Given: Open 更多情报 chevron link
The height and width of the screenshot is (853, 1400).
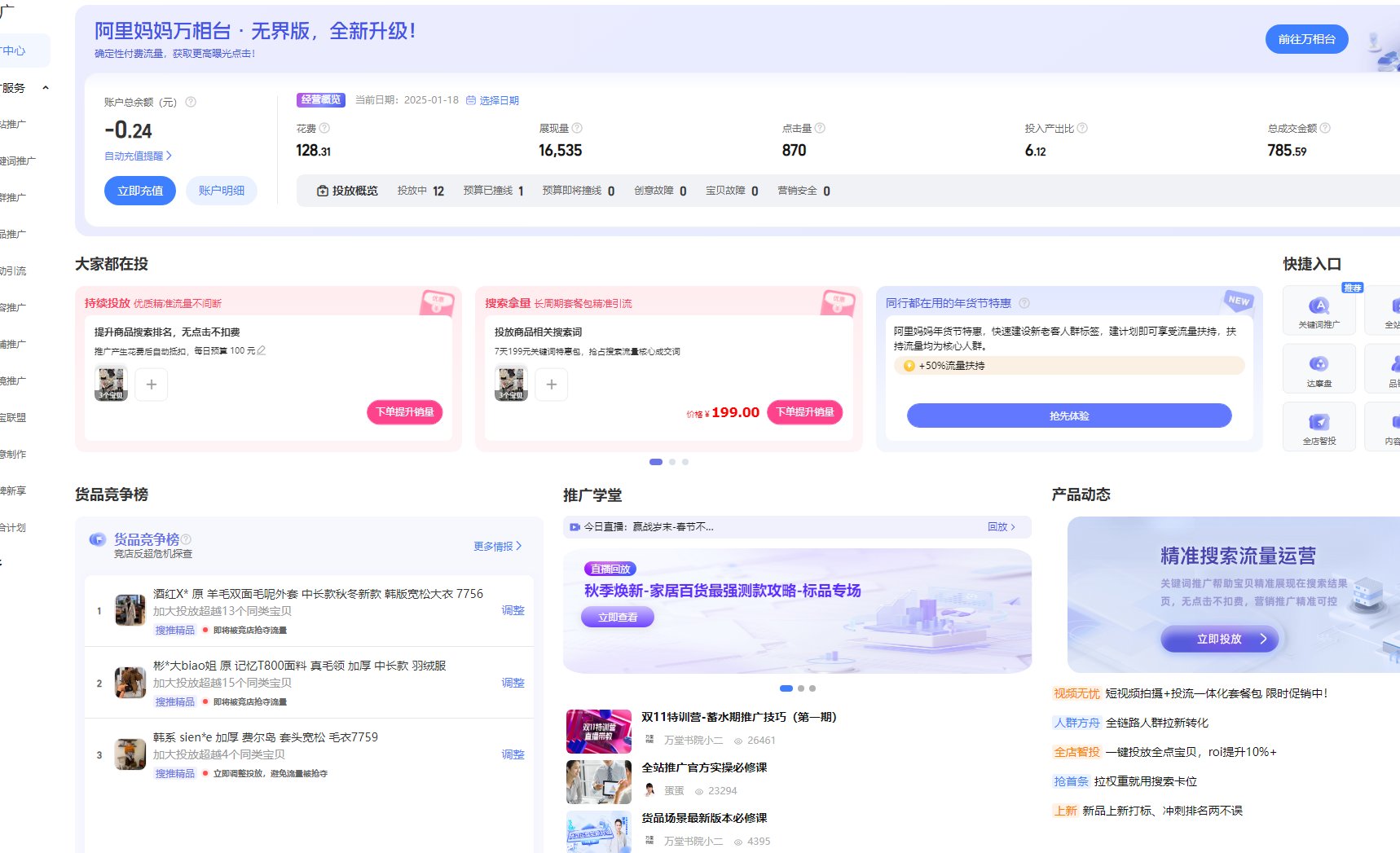Looking at the screenshot, I should [498, 546].
